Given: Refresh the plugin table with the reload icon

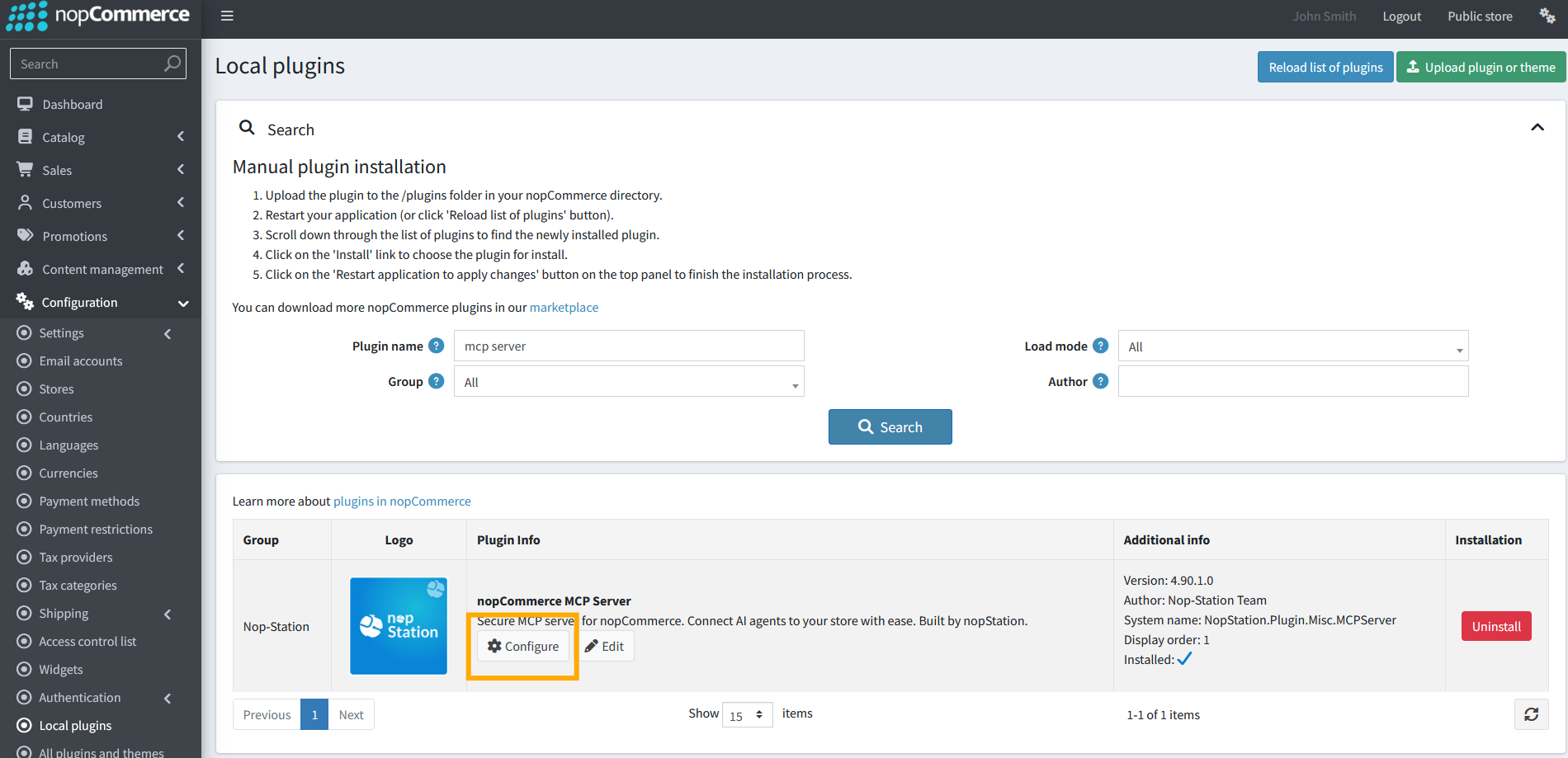Looking at the screenshot, I should [x=1531, y=714].
